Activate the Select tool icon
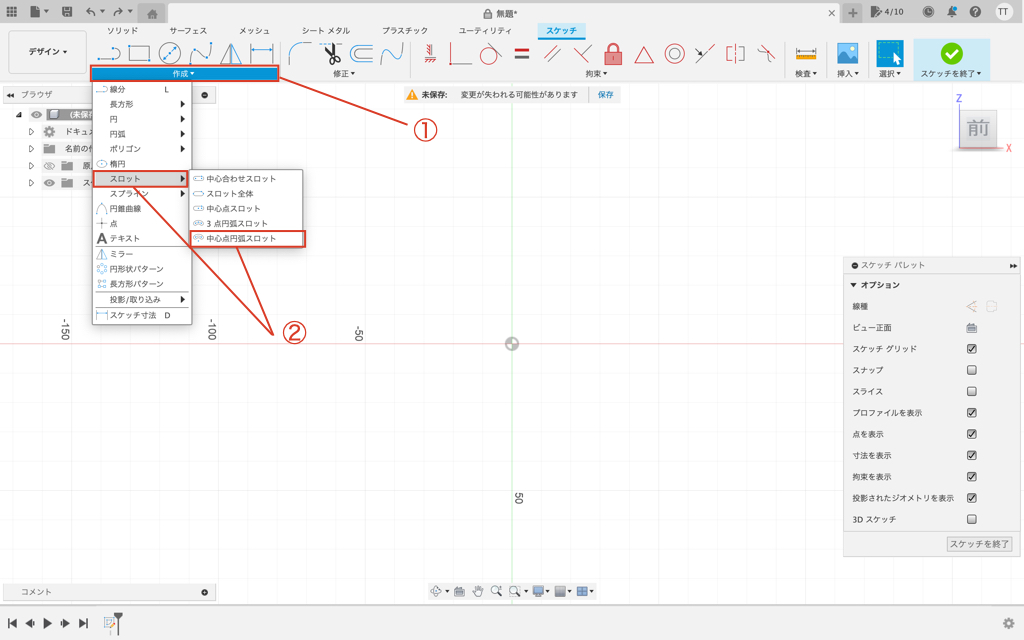Viewport: 1024px width, 640px height. click(x=889, y=54)
